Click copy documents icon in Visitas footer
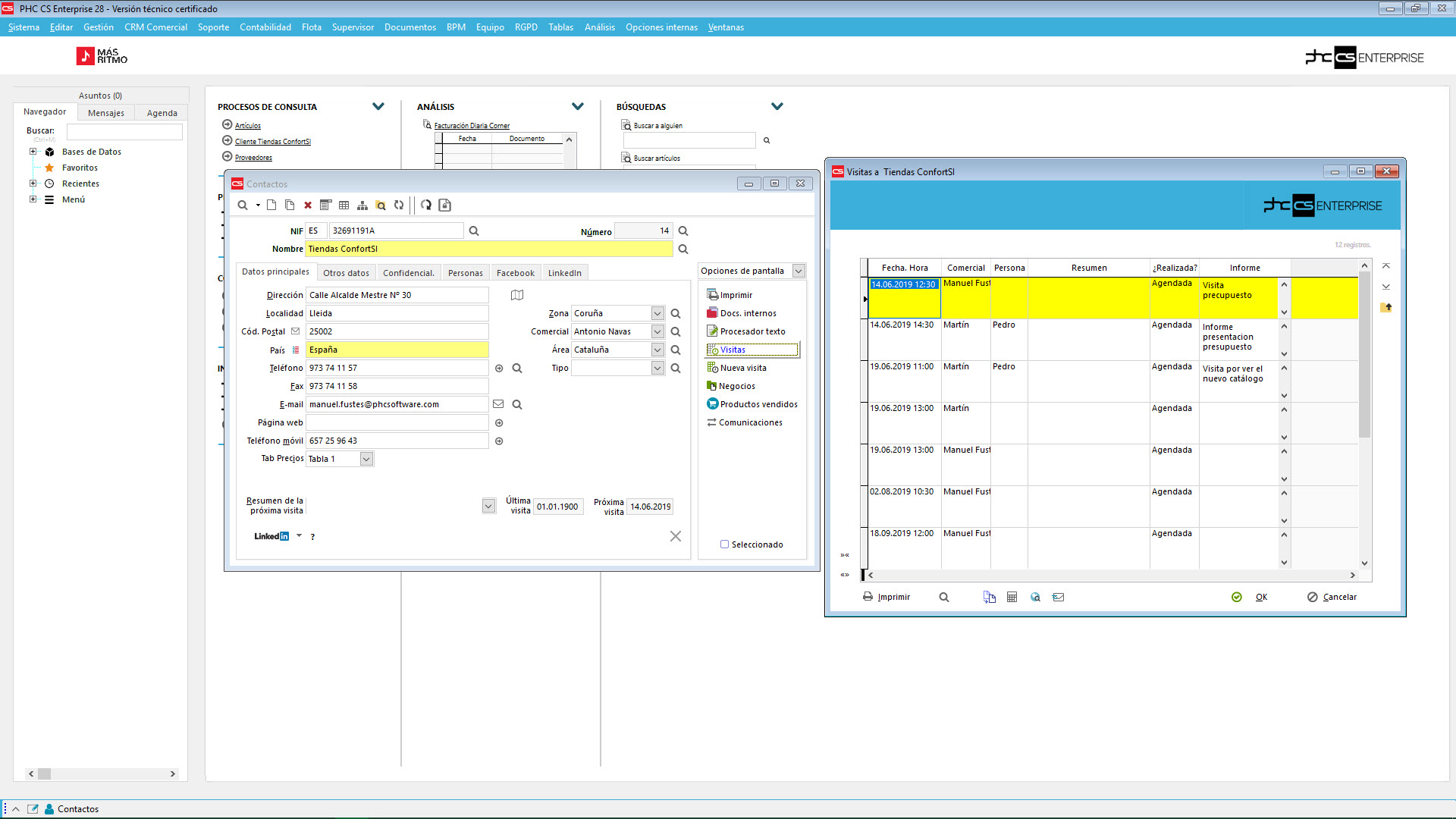This screenshot has width=1456, height=819. [990, 598]
